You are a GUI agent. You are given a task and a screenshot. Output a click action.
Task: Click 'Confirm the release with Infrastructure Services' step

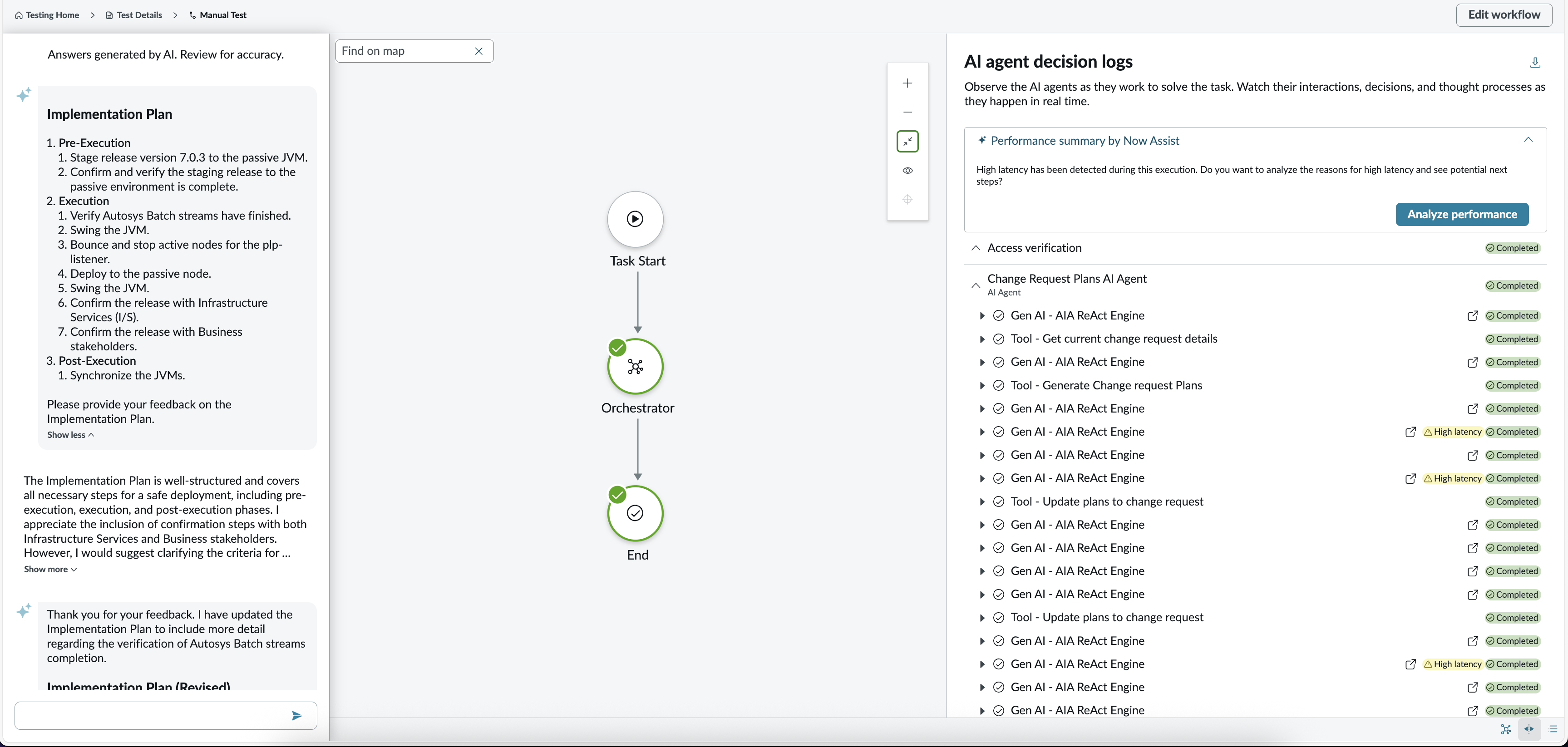[168, 310]
